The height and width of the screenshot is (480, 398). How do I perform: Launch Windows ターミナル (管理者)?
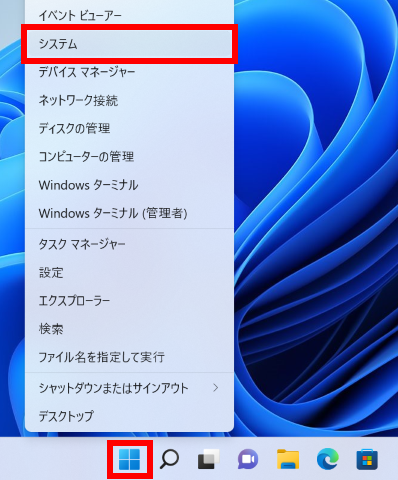tap(129, 213)
